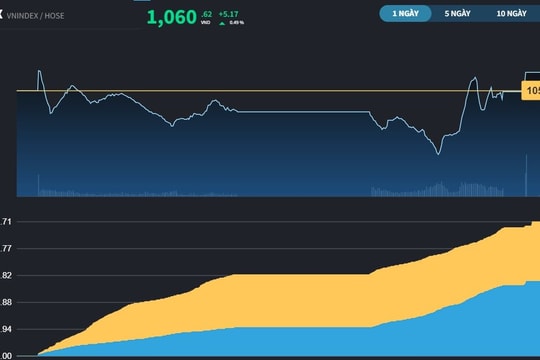Click the 0.49 % percentage change
This screenshot has width=540, height=360.
[237, 23]
